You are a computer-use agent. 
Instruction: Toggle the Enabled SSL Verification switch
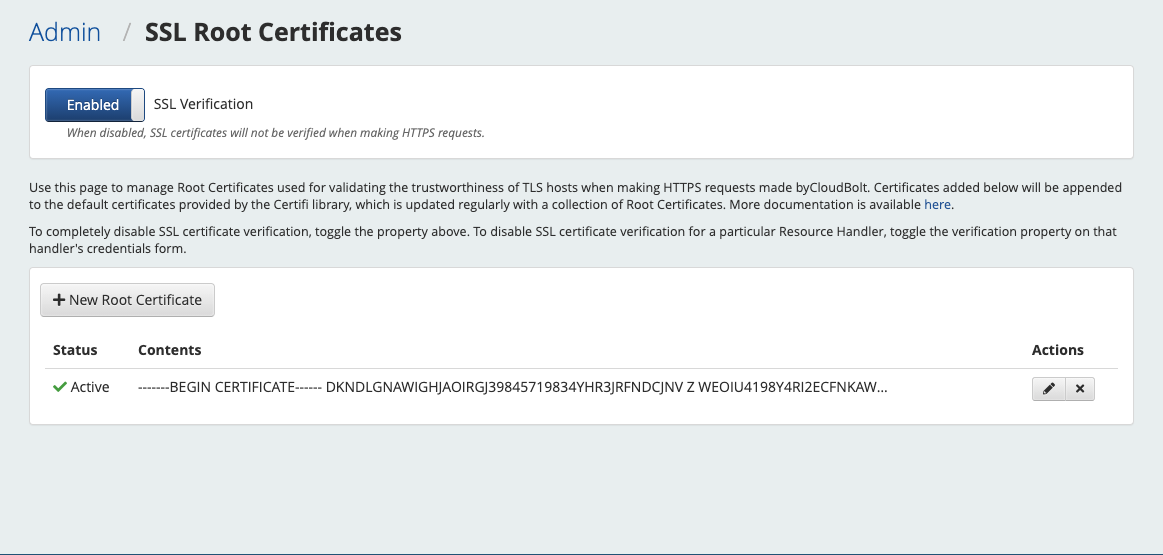[x=93, y=104]
